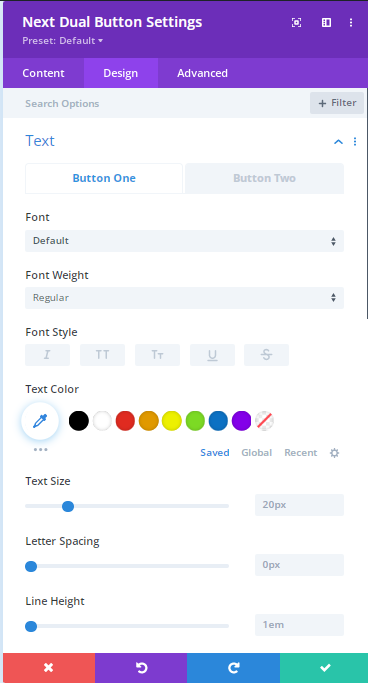
Task: Open the Text section three-dot options
Action: click(355, 142)
